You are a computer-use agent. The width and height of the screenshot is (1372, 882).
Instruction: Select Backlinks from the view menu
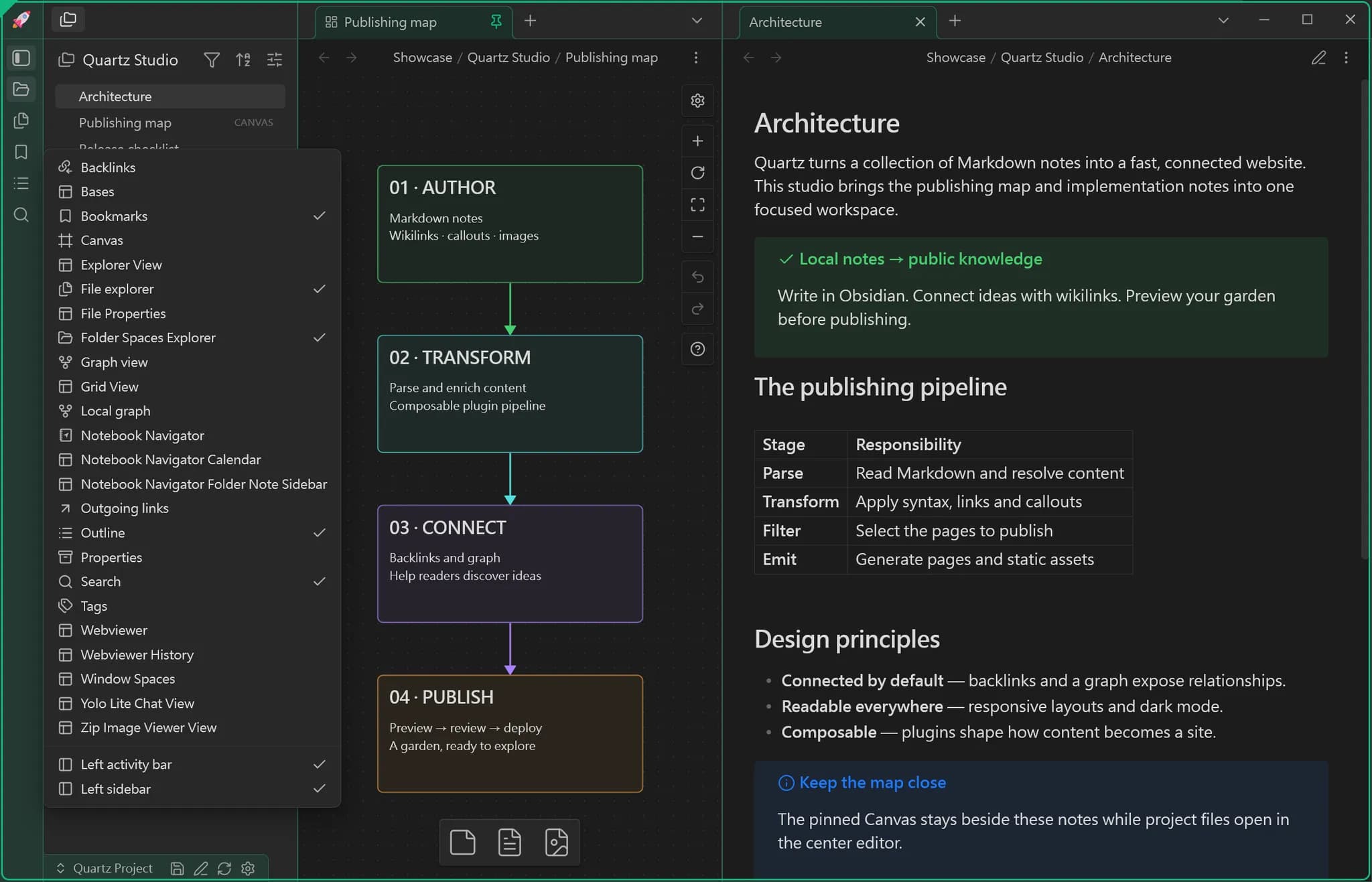(192, 167)
